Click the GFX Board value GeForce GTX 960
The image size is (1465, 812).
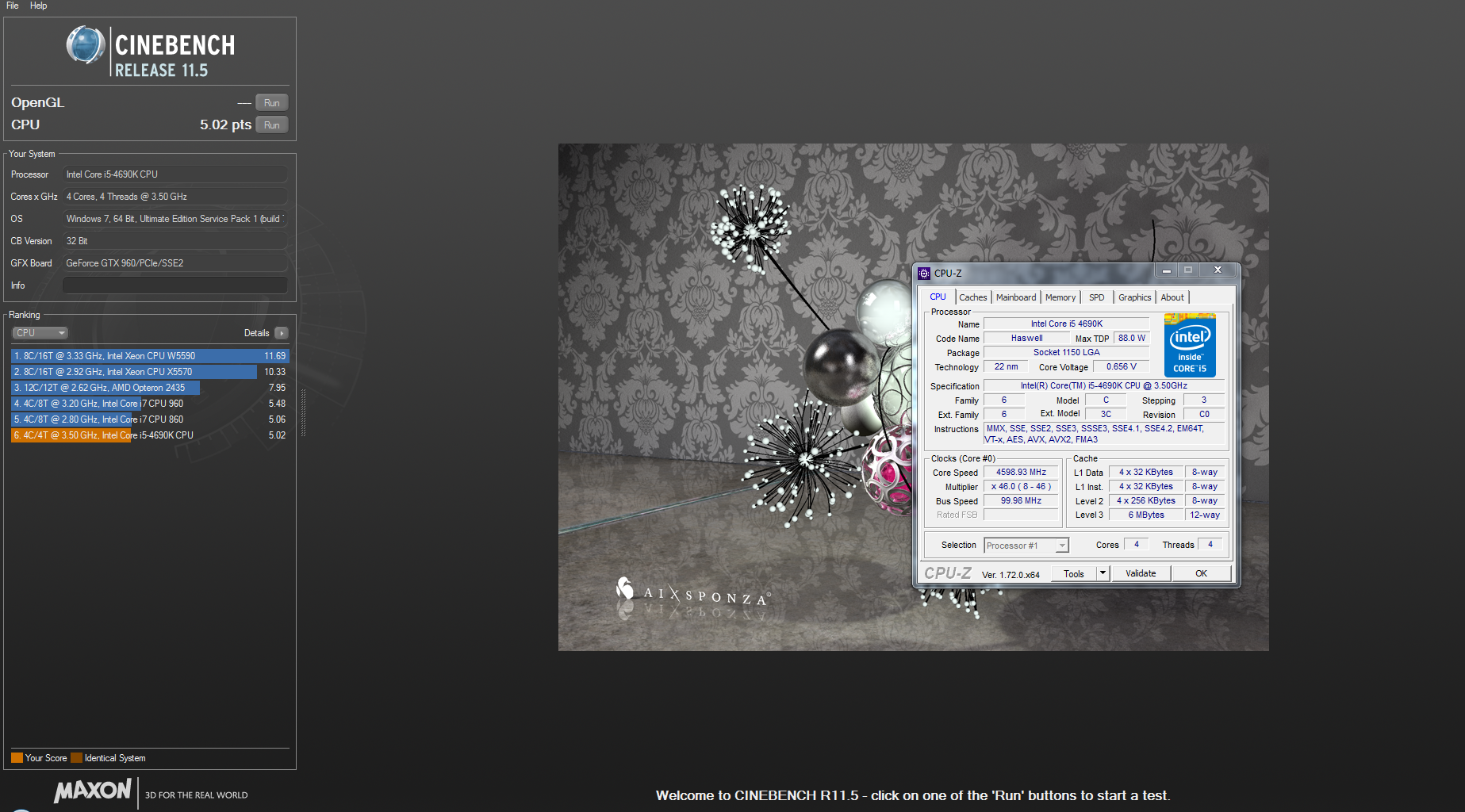pyautogui.click(x=175, y=263)
